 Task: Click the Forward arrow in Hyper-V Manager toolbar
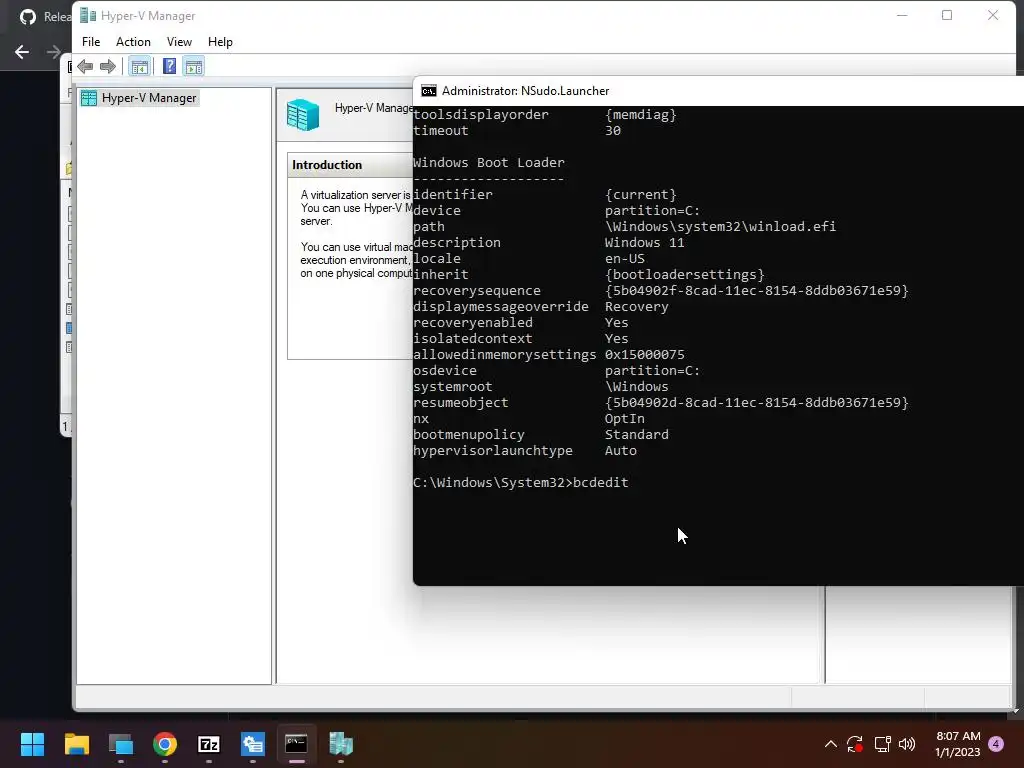pyautogui.click(x=108, y=67)
